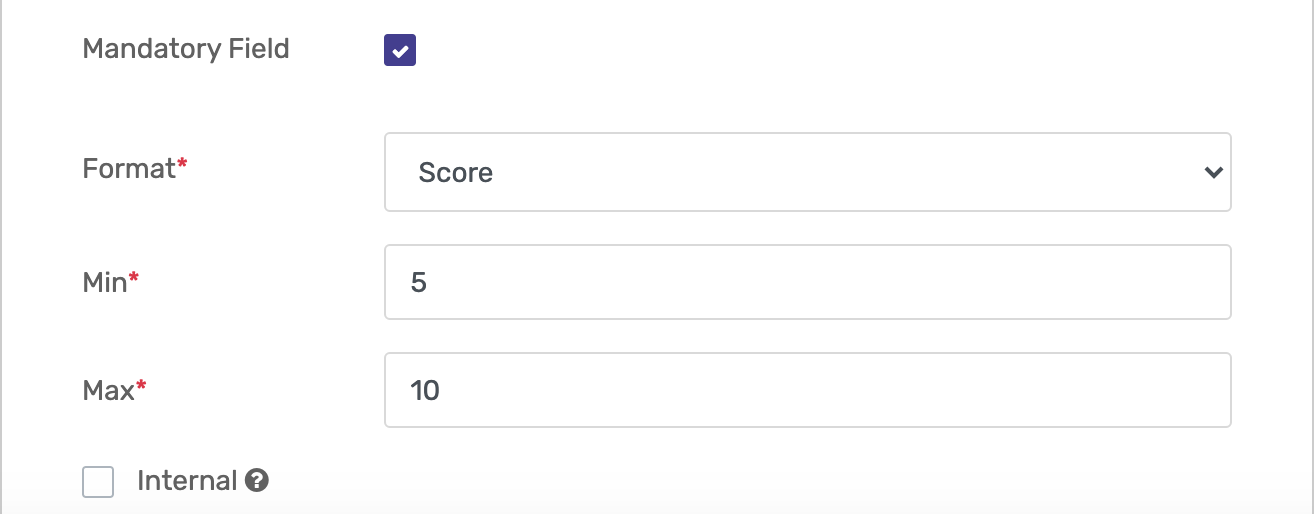Click the chevron arrow in Format dropdown
The image size is (1314, 514).
coord(1213,172)
